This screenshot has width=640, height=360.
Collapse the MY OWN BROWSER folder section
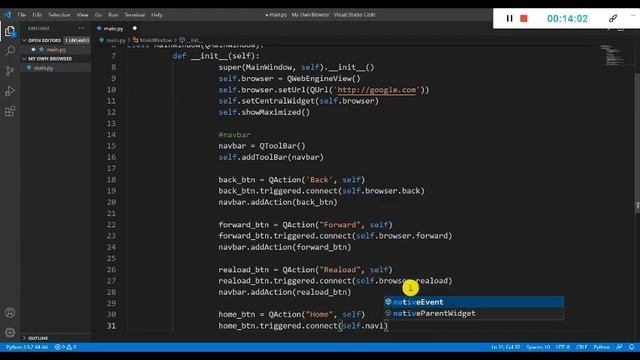50,59
